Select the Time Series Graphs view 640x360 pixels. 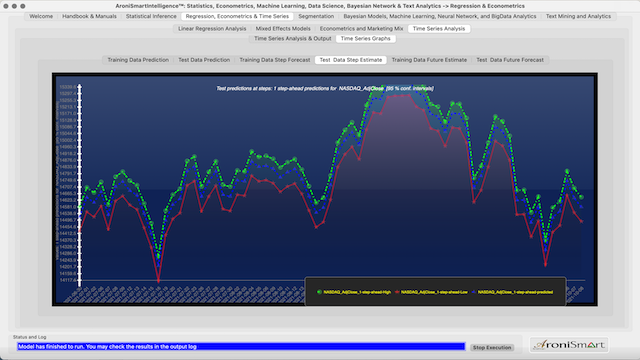tap(365, 38)
